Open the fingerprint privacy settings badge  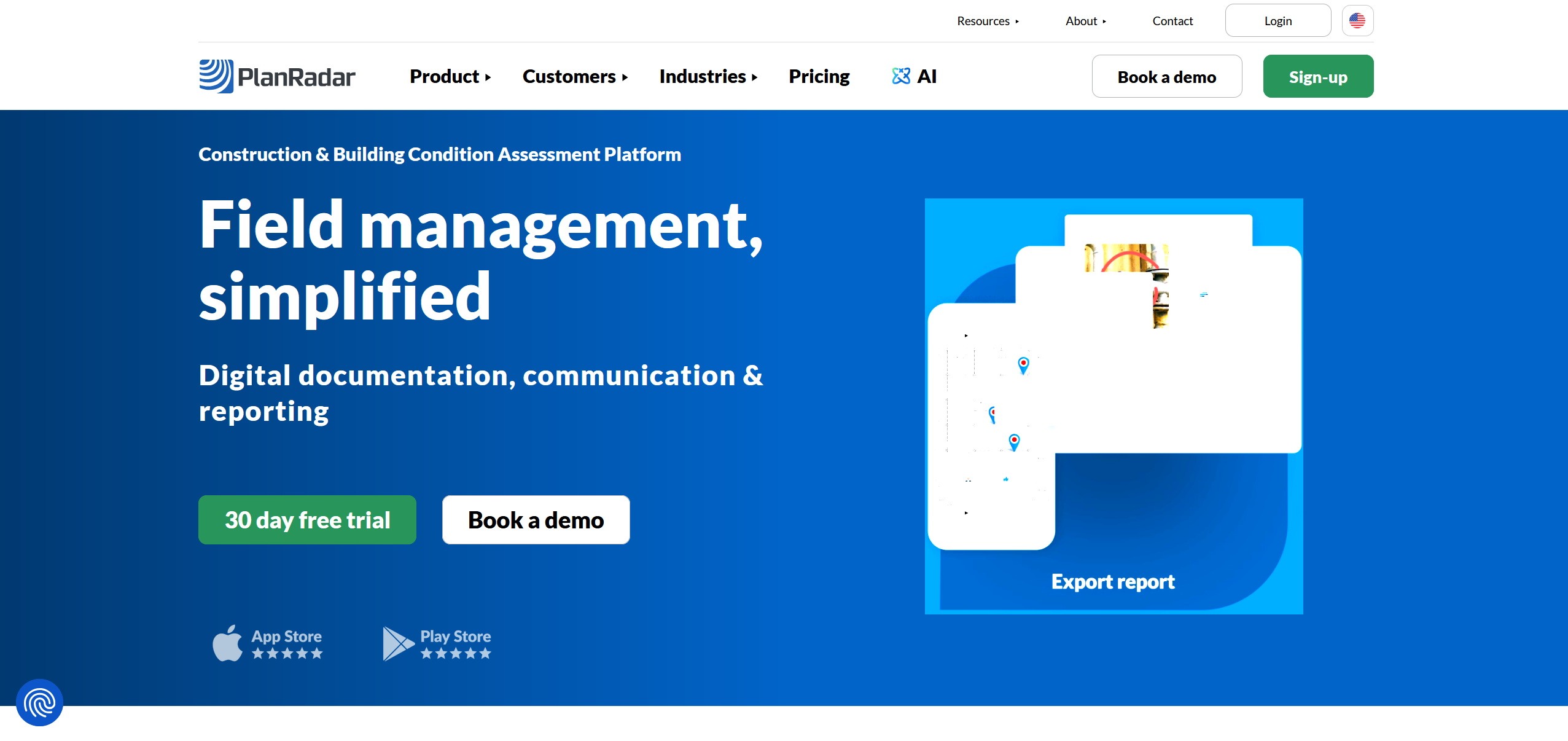coord(40,702)
